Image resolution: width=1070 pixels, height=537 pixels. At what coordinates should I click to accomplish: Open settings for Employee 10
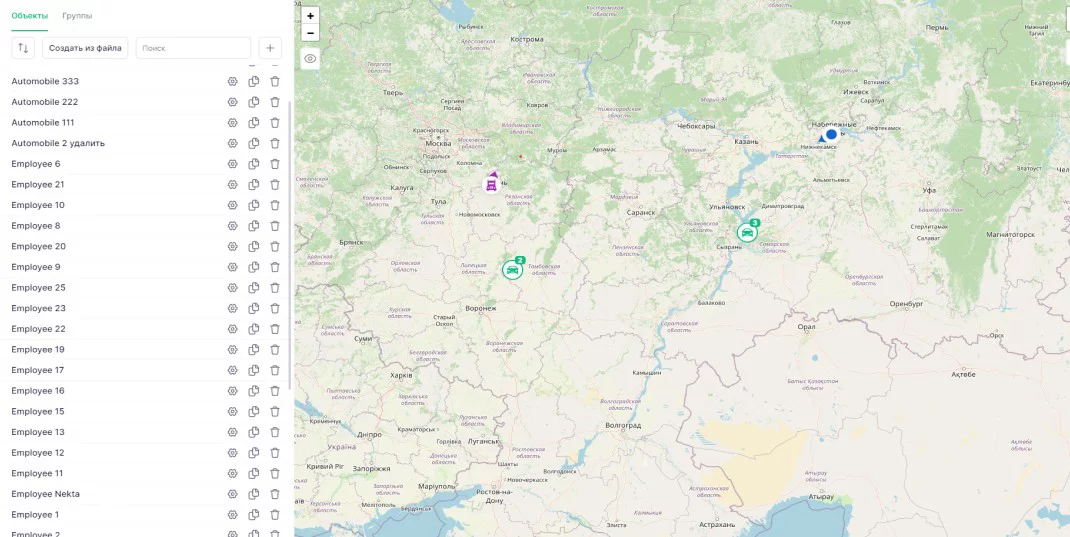pos(233,205)
